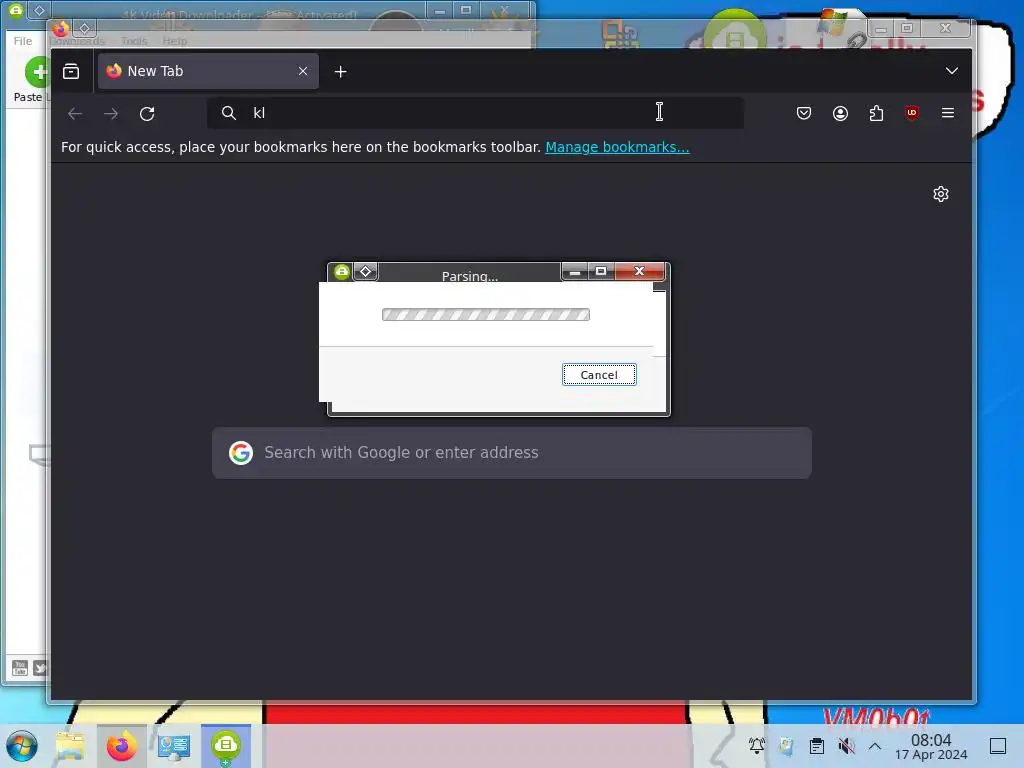
Task: Maximize the Firefox window
Action: [x=907, y=28]
